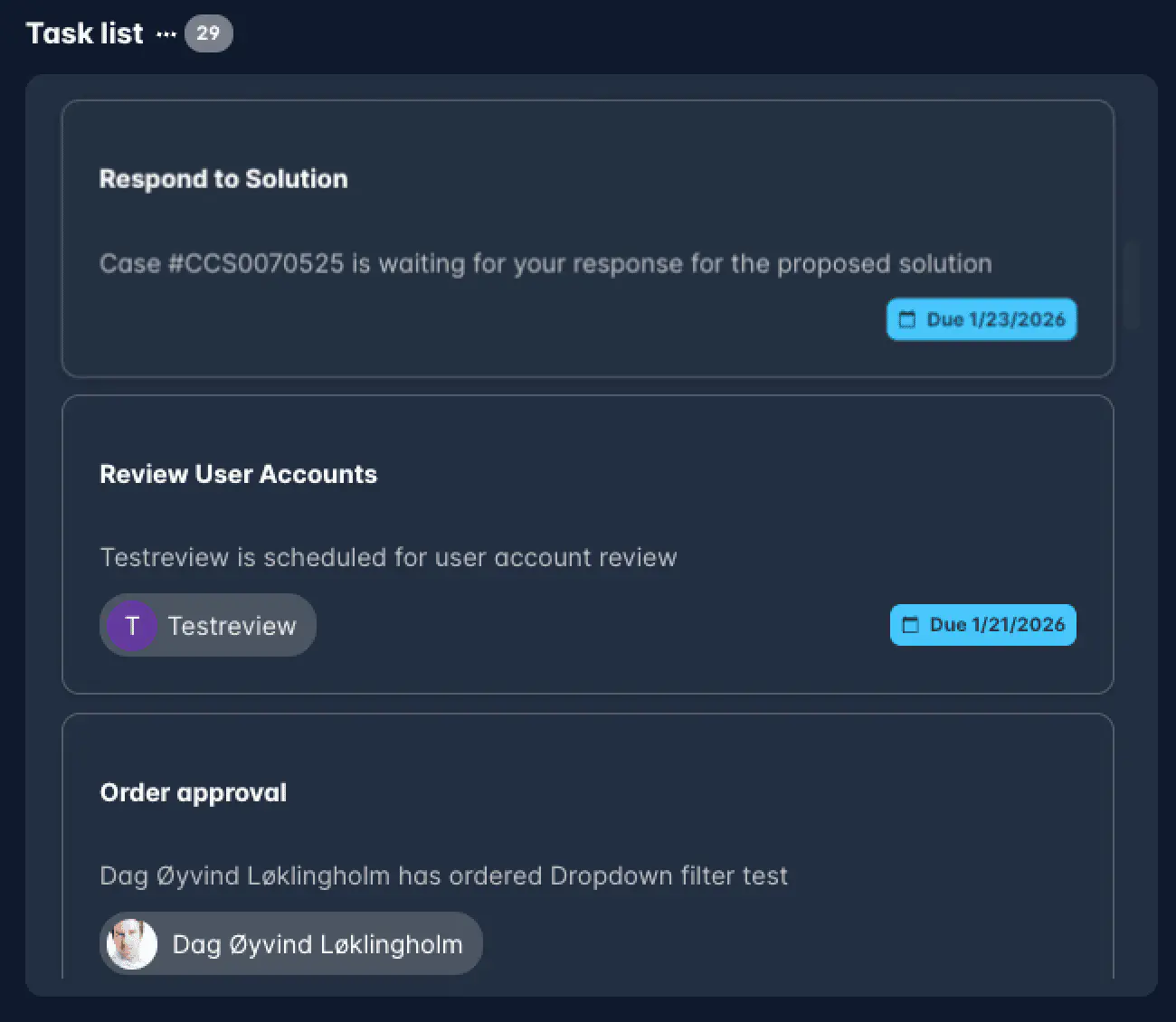
Task: Click the task list vertical scrollbar
Action: [1131, 286]
